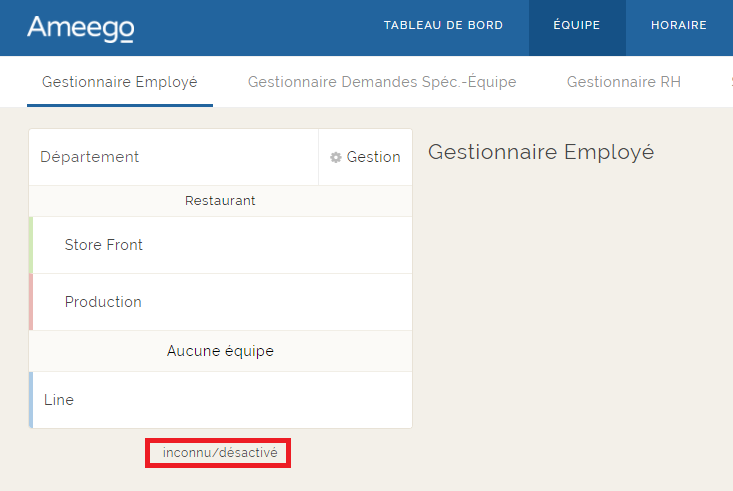The height and width of the screenshot is (491, 733).
Task: Click the Gestionnaire Employé page heading
Action: click(x=540, y=152)
